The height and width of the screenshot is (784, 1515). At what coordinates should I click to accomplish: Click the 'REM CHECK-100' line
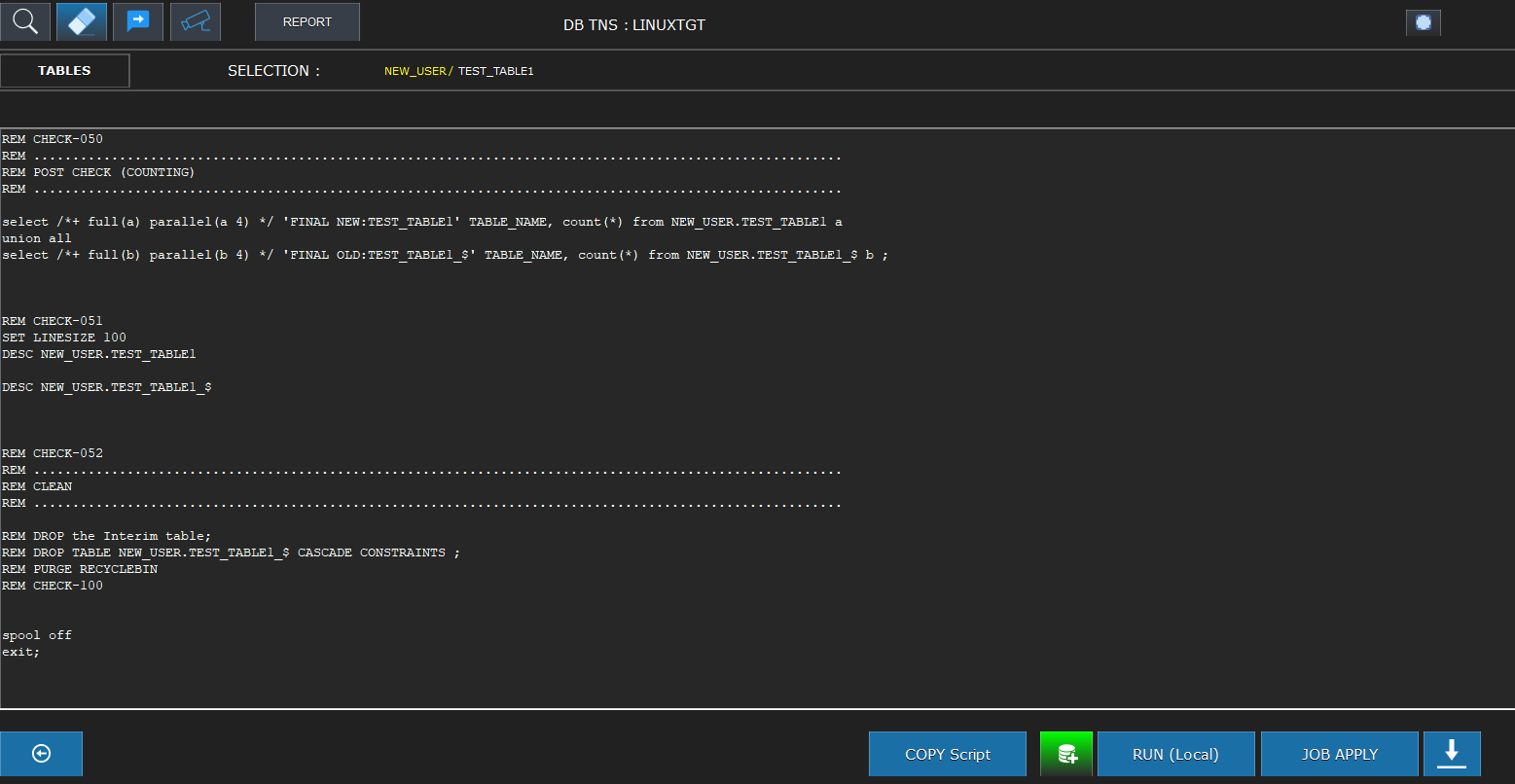point(53,586)
